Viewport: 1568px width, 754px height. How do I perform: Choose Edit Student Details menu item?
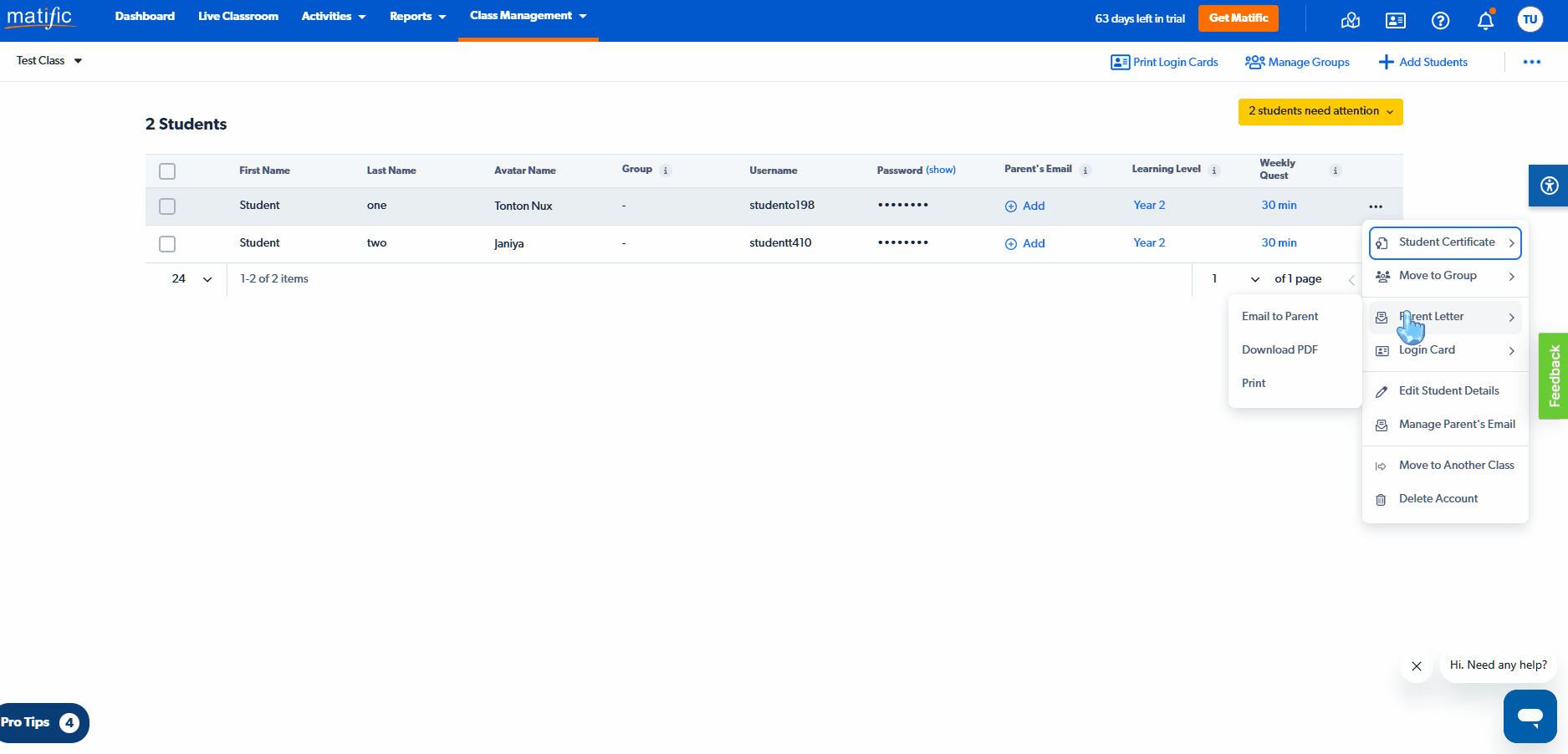pyautogui.click(x=1448, y=391)
